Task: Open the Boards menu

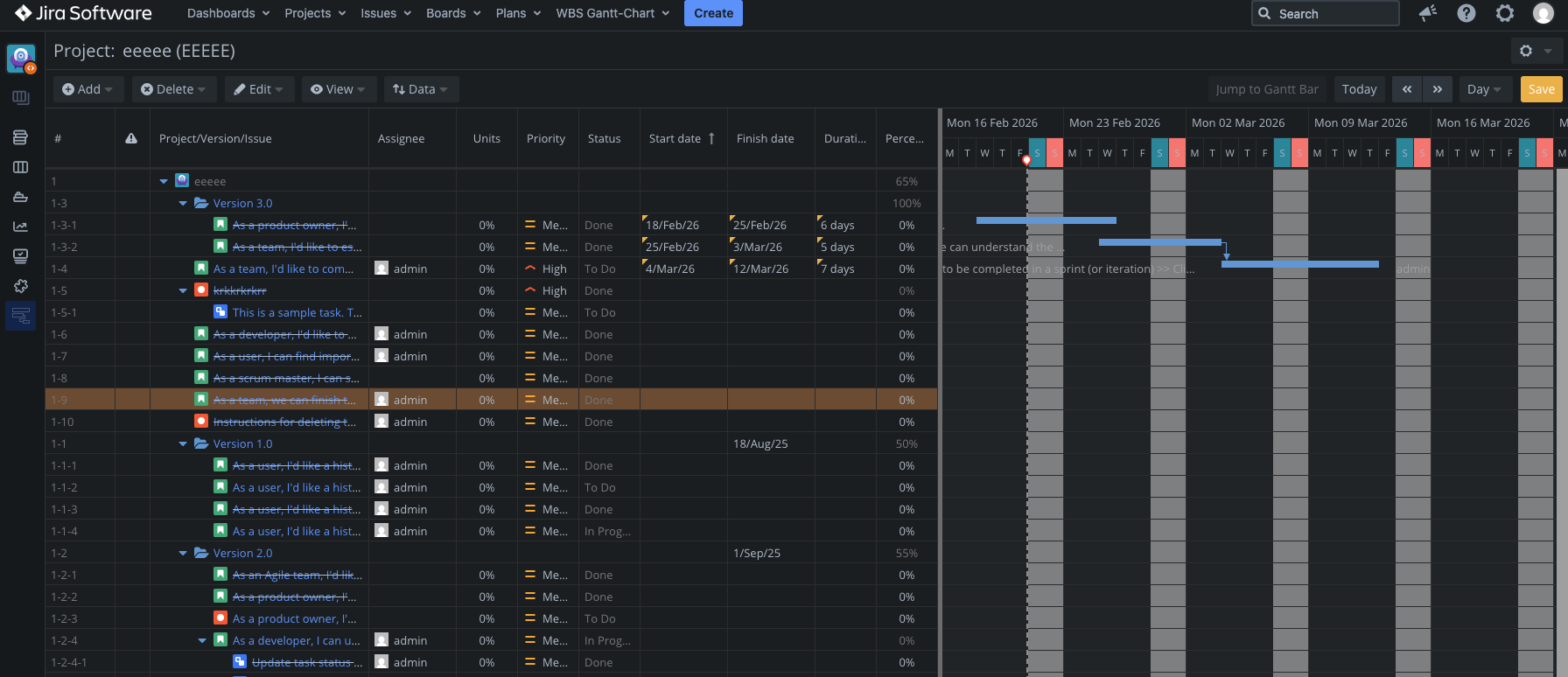Action: 453,13
